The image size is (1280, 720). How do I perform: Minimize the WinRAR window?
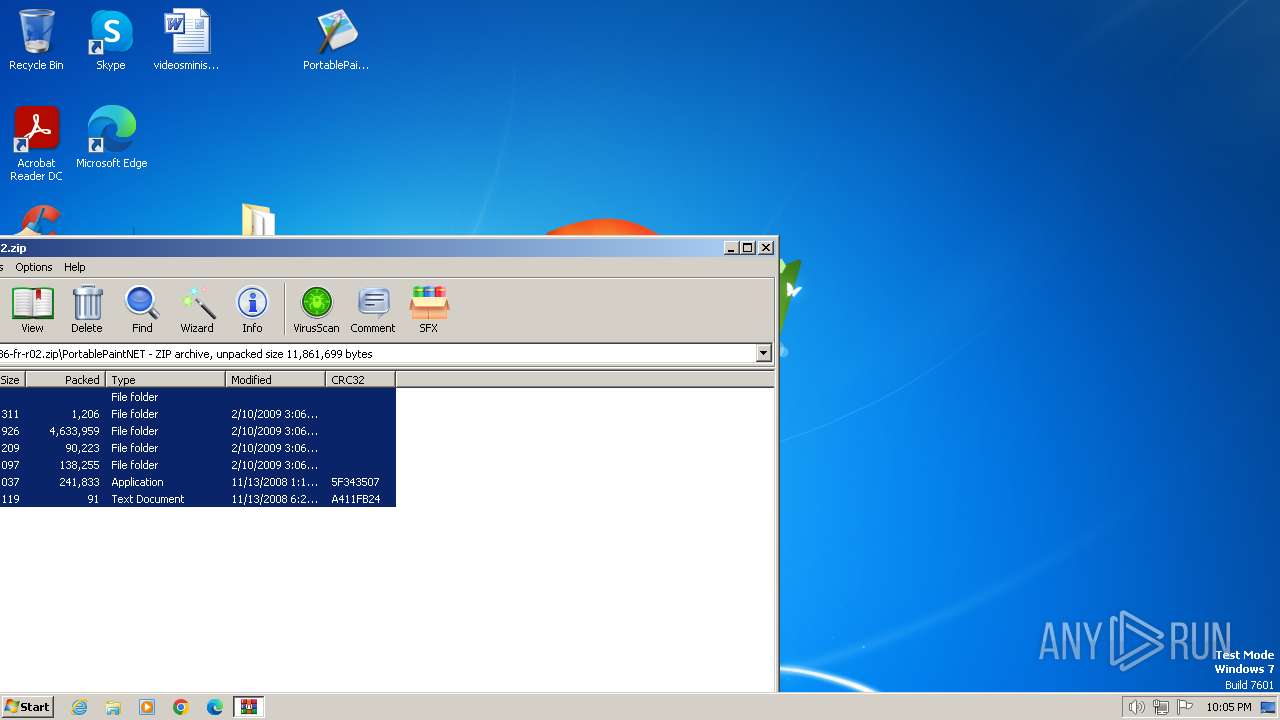(x=731, y=248)
